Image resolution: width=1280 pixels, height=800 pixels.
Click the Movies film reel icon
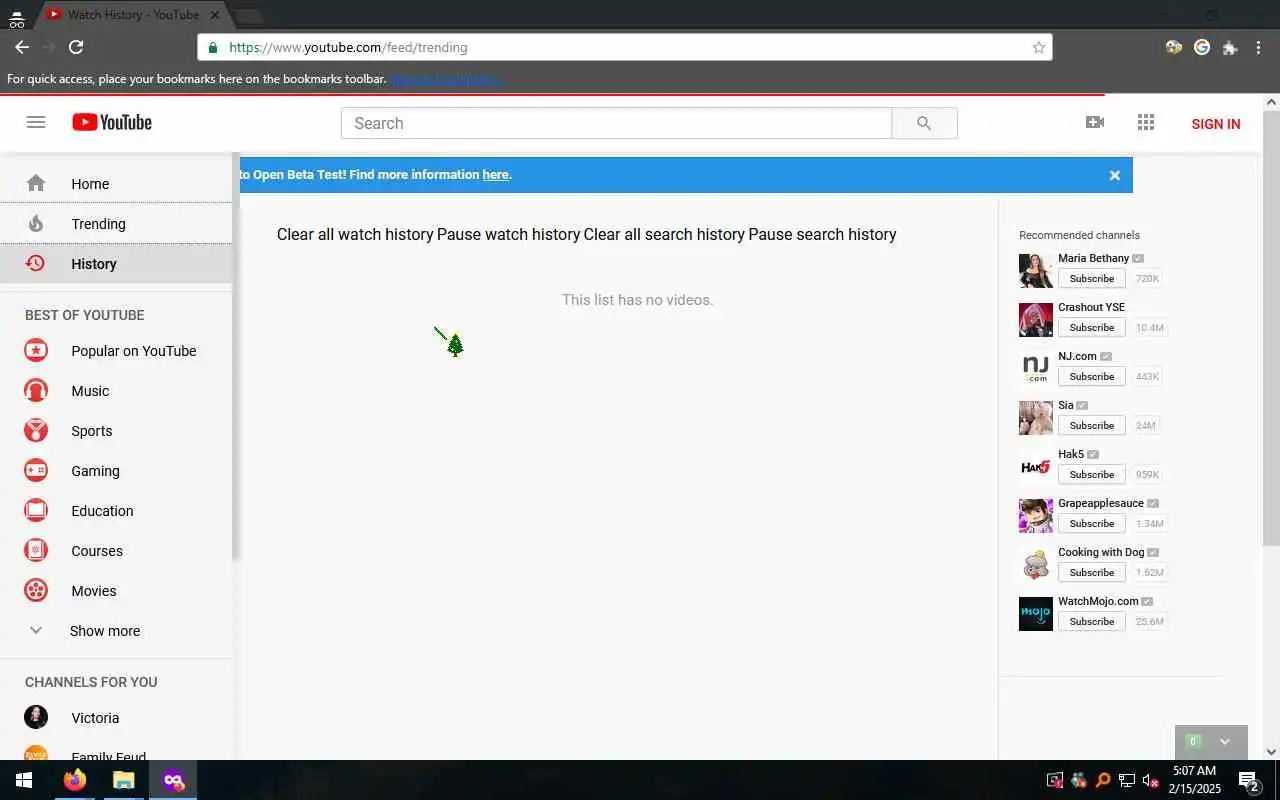[36, 591]
